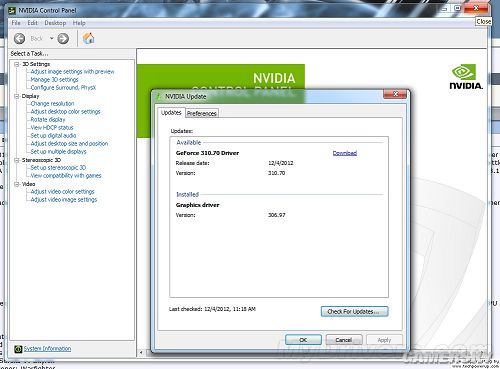The width and height of the screenshot is (500, 369).
Task: Select Configure Surround, PhysX
Action: (x=63, y=88)
